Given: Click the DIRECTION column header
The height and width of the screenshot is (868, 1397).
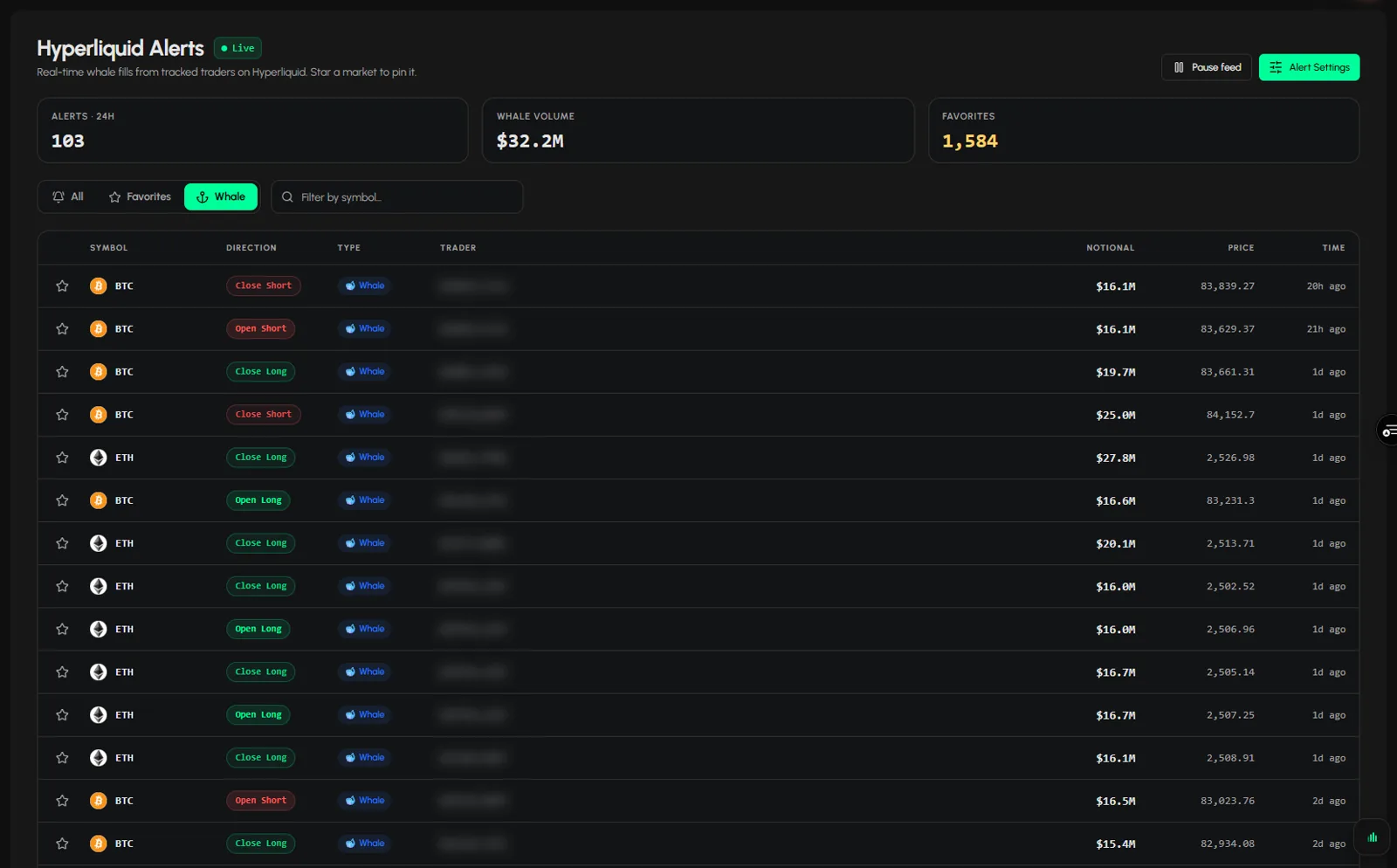Looking at the screenshot, I should (x=251, y=248).
